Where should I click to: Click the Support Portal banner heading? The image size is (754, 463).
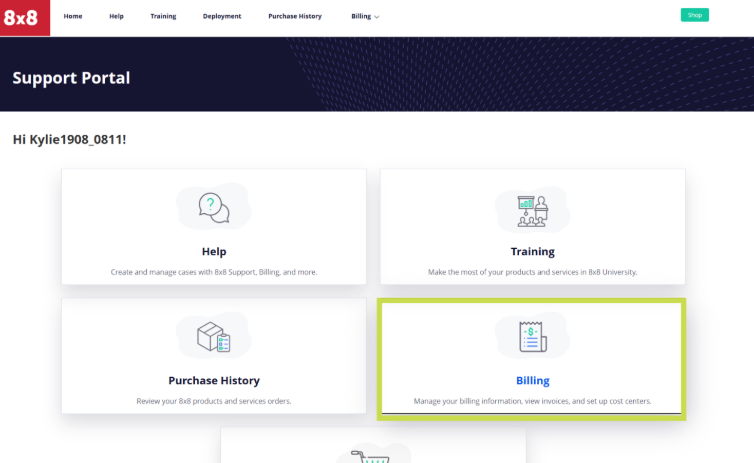point(71,78)
